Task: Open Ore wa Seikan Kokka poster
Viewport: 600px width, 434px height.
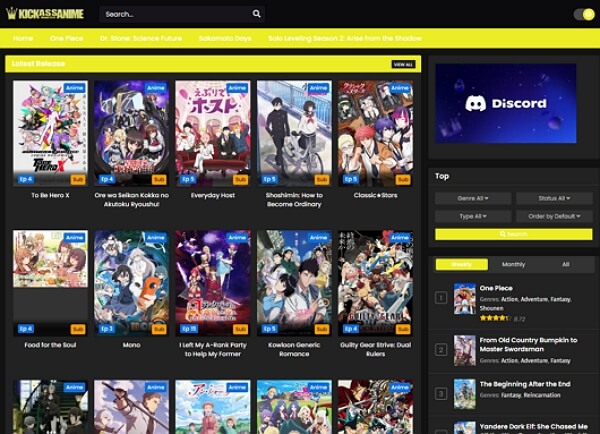Action: click(131, 133)
